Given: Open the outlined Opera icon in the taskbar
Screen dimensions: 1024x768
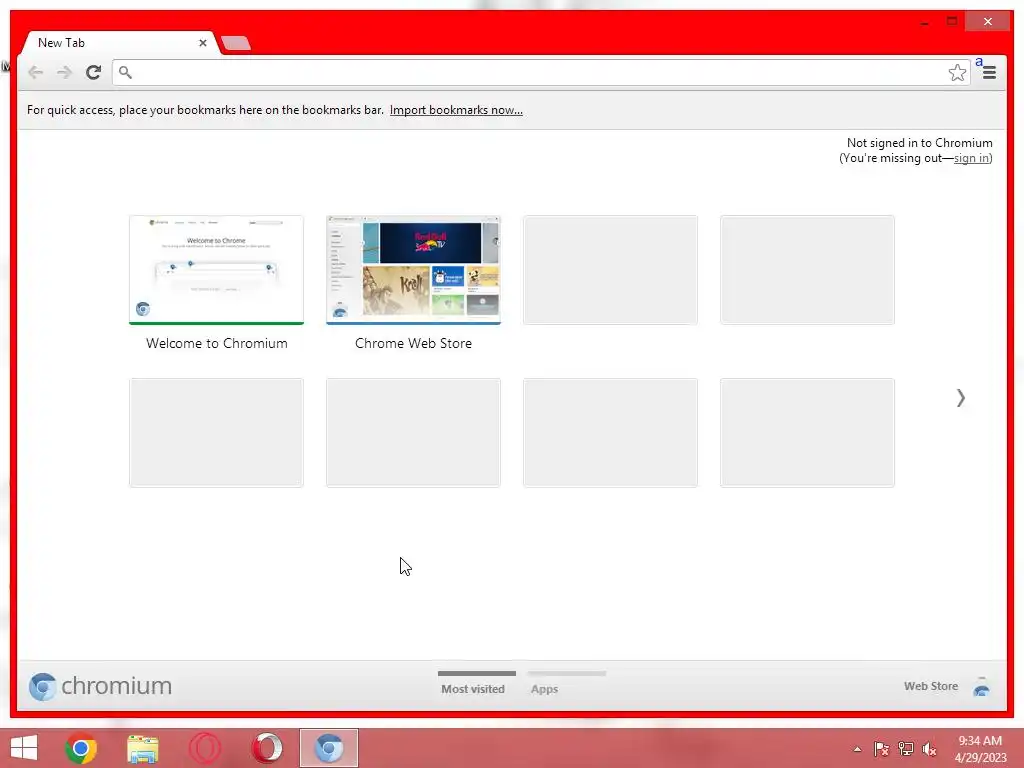Looking at the screenshot, I should [204, 748].
